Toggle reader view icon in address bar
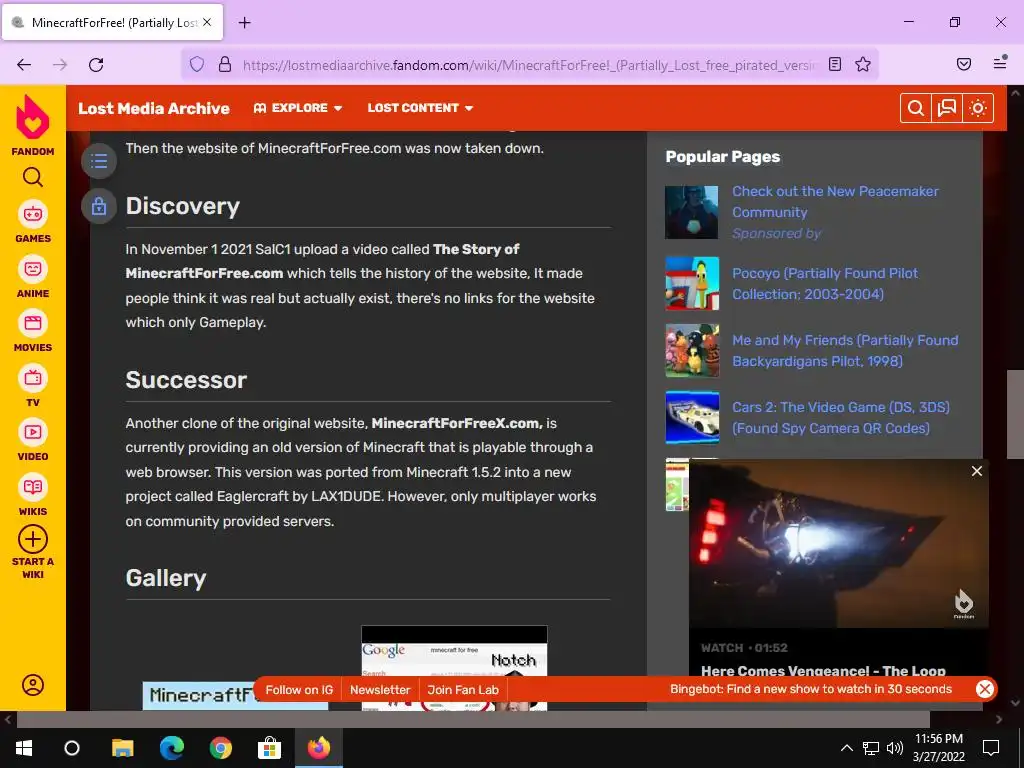 pos(835,64)
